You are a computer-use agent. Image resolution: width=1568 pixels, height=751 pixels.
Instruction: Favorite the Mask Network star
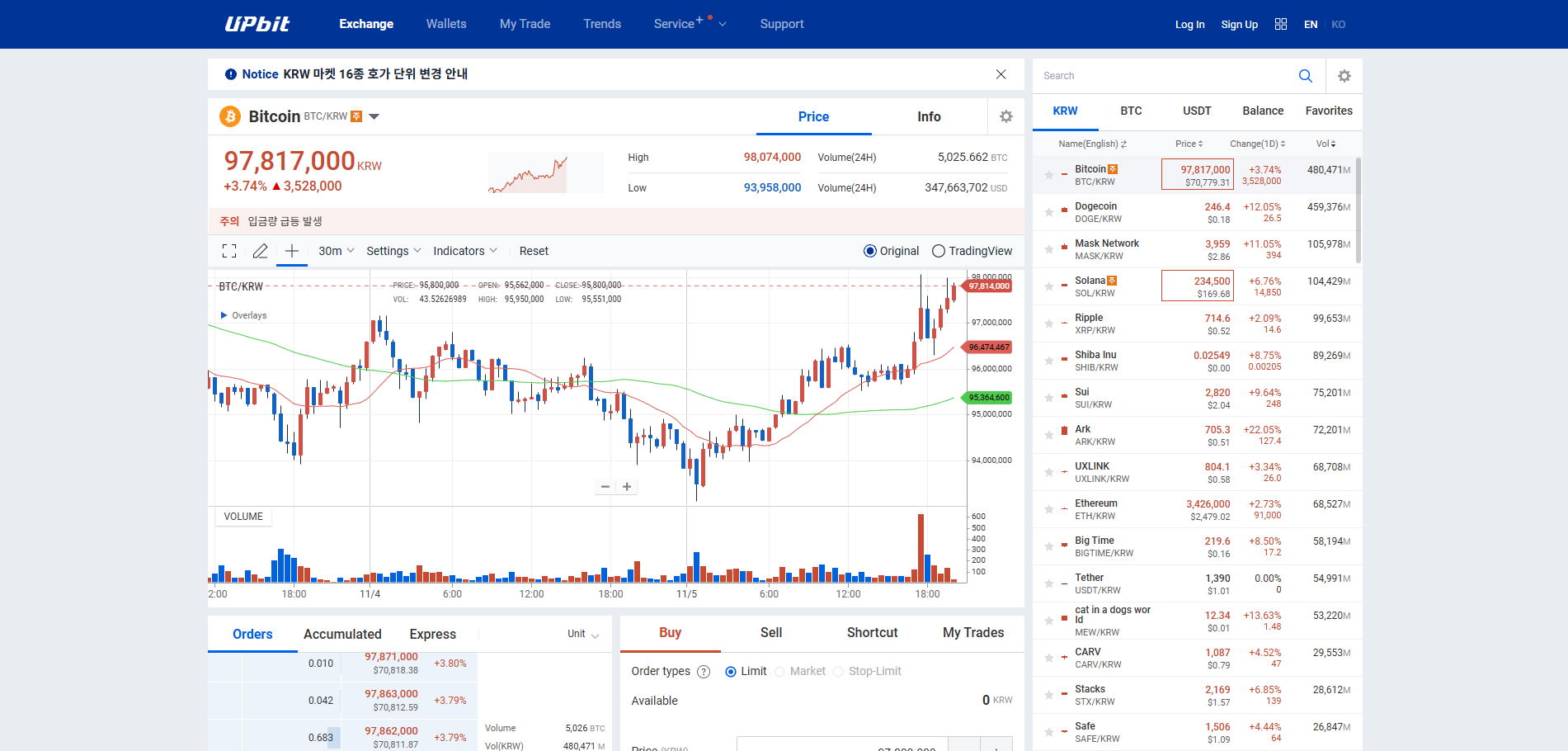coord(1049,249)
